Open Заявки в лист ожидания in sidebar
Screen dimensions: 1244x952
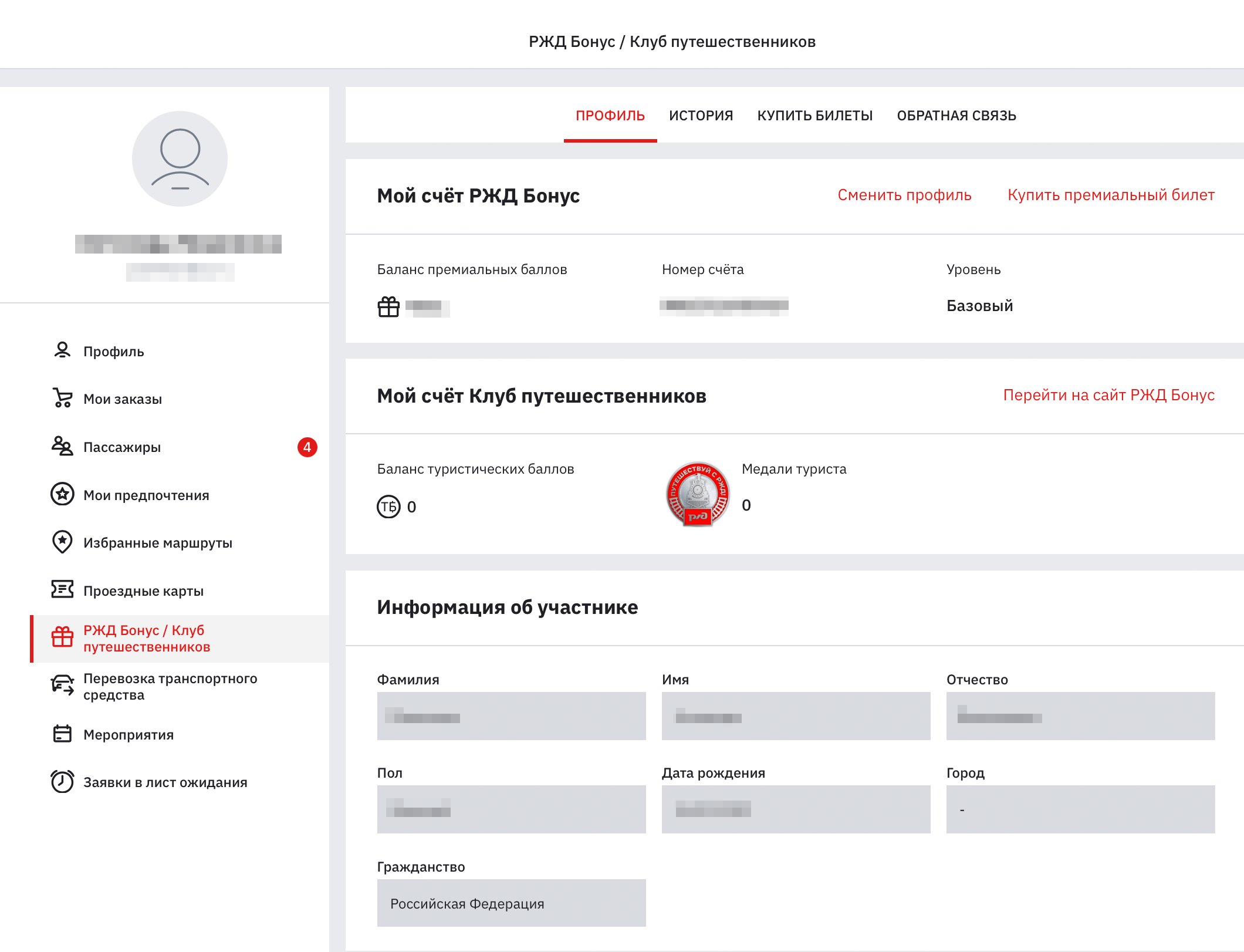(x=179, y=782)
